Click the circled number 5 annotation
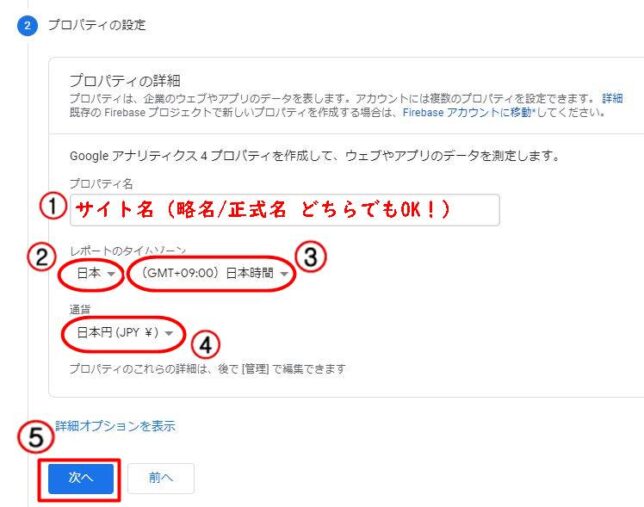The width and height of the screenshot is (644, 507). tap(36, 437)
